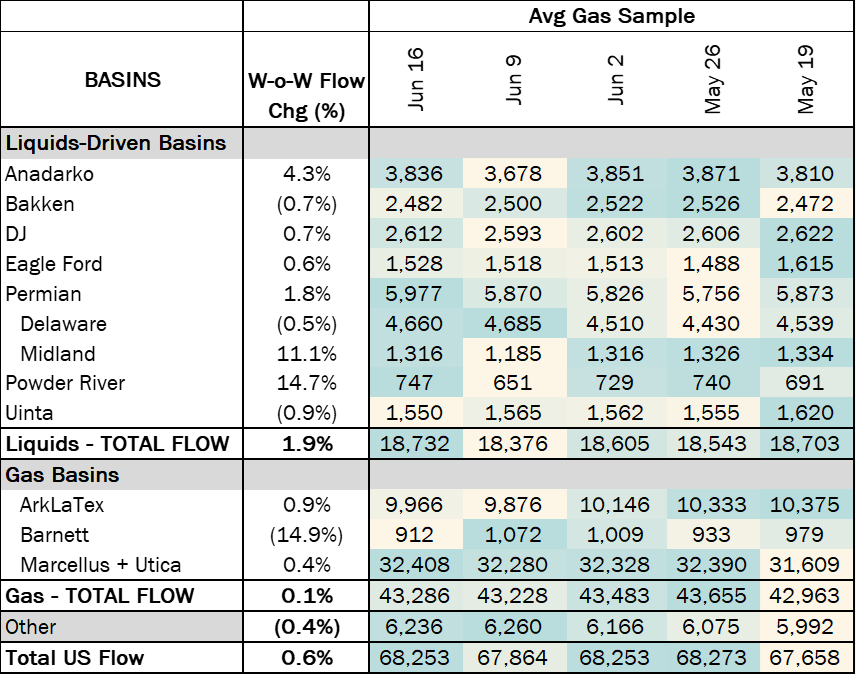Click the Avg Gas Sample heading
The height and width of the screenshot is (675, 856).
click(x=611, y=16)
